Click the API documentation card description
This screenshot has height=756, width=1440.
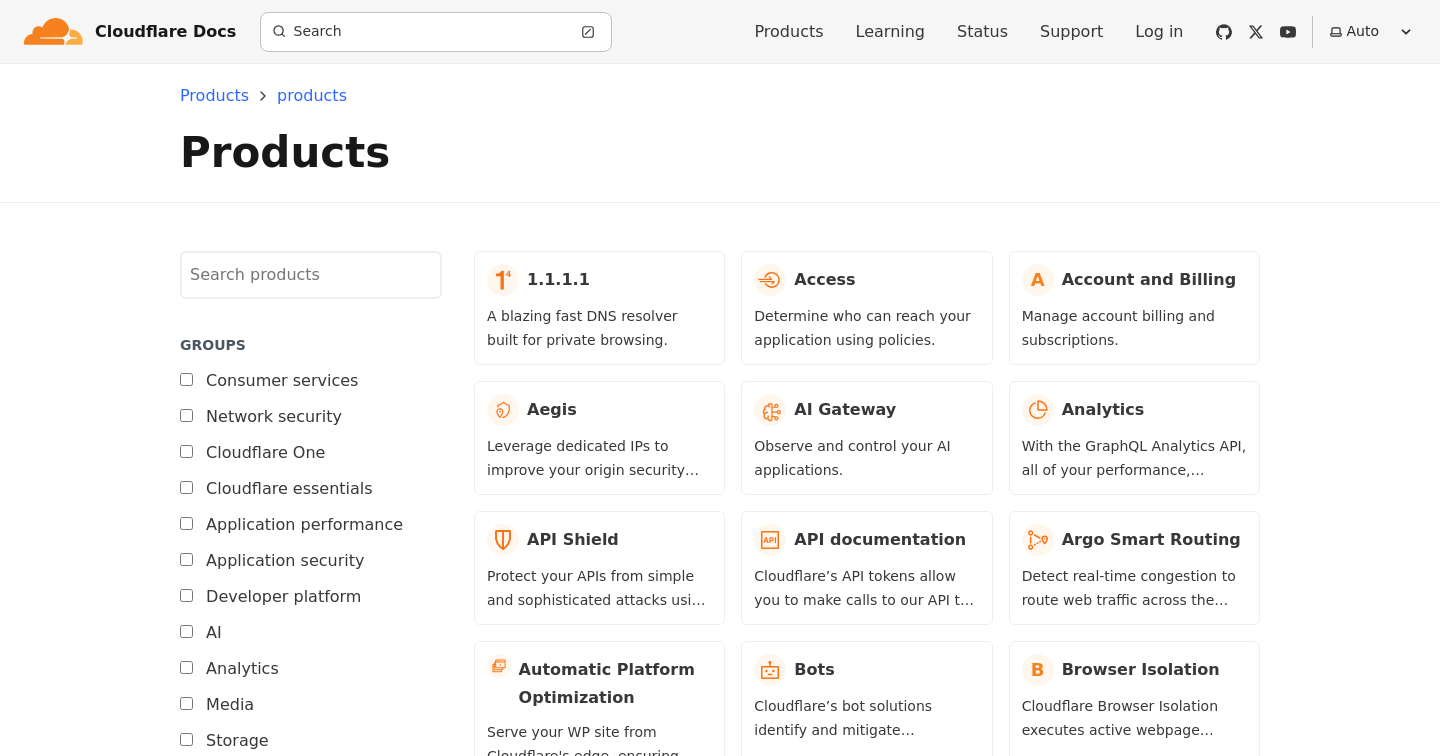click(x=864, y=588)
